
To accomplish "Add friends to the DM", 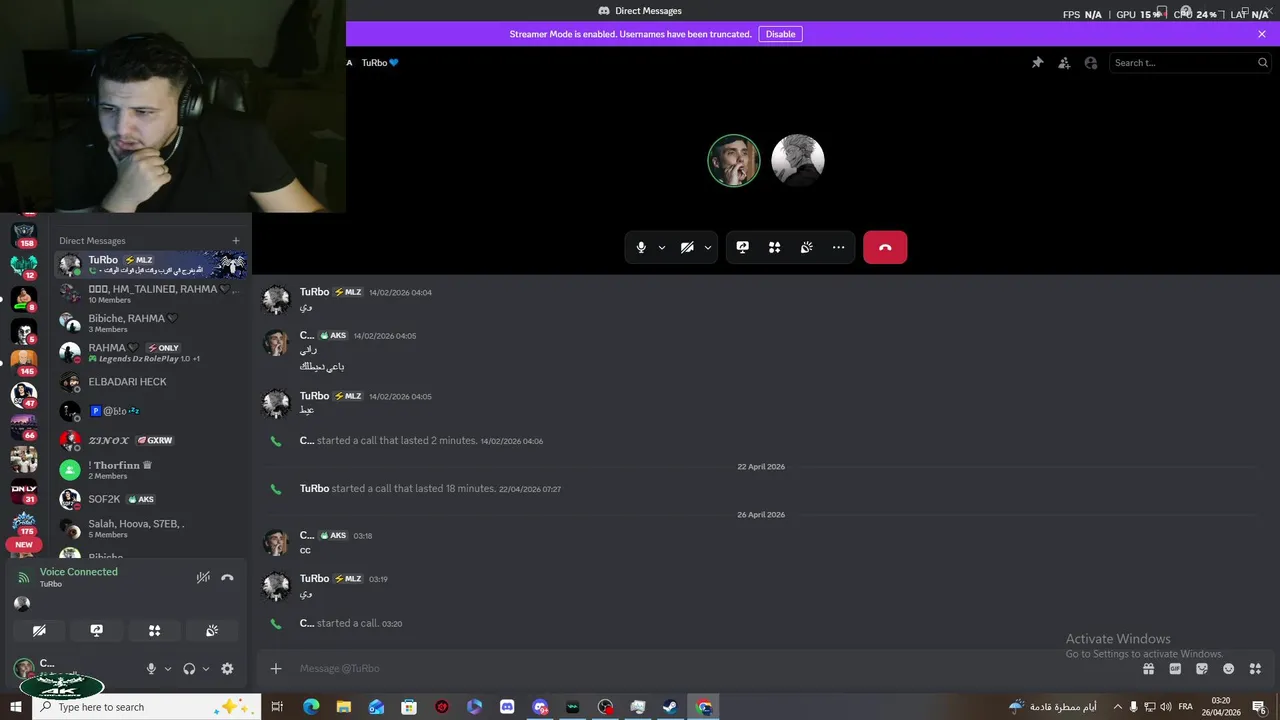I will (1064, 62).
